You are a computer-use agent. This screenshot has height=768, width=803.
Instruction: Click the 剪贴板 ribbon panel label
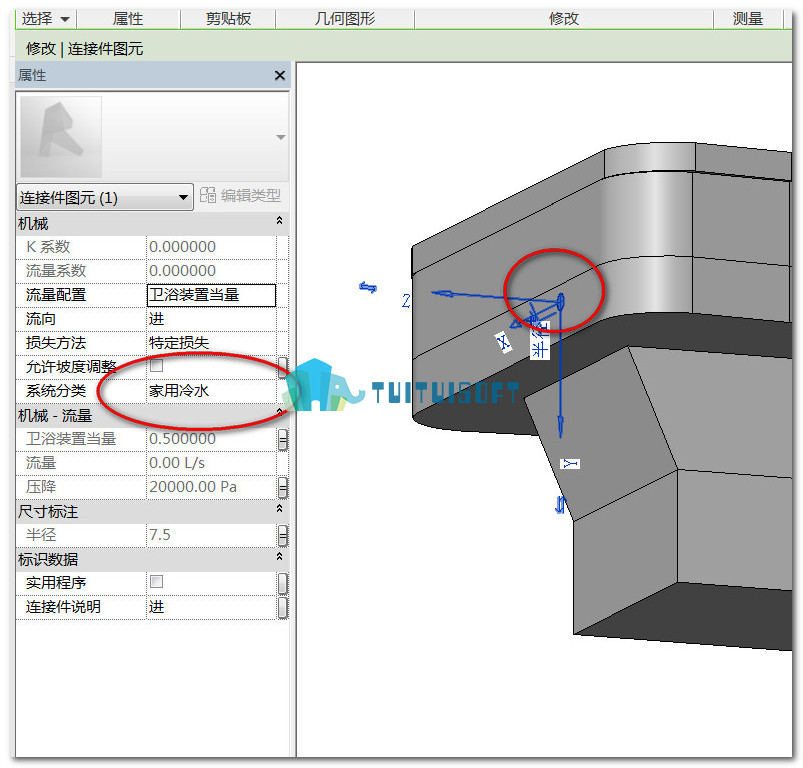click(x=228, y=19)
